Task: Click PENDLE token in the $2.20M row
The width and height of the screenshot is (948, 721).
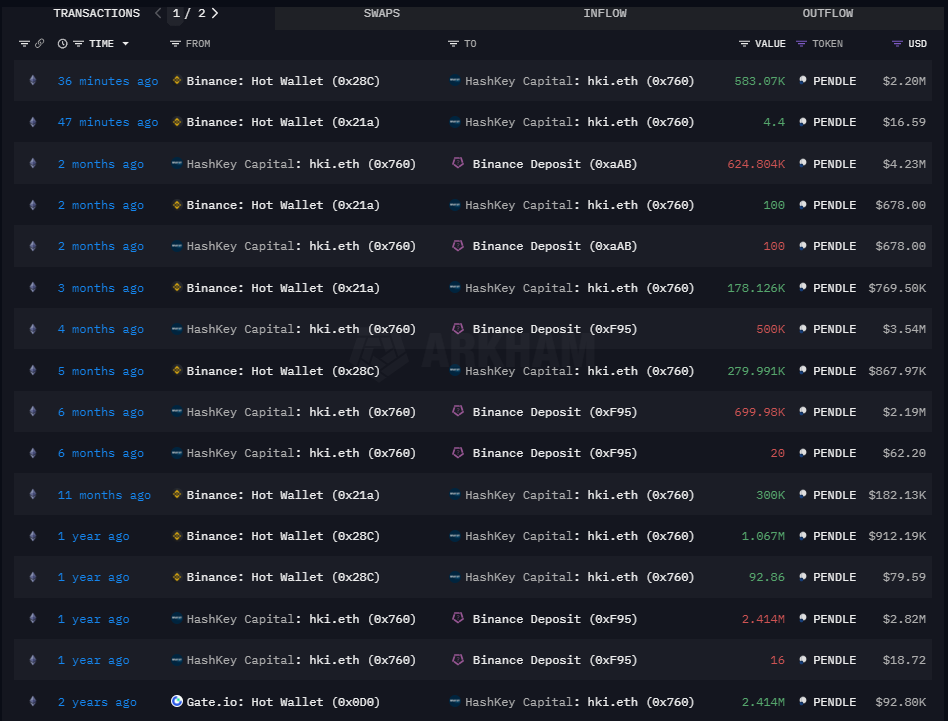Action: [x=834, y=81]
